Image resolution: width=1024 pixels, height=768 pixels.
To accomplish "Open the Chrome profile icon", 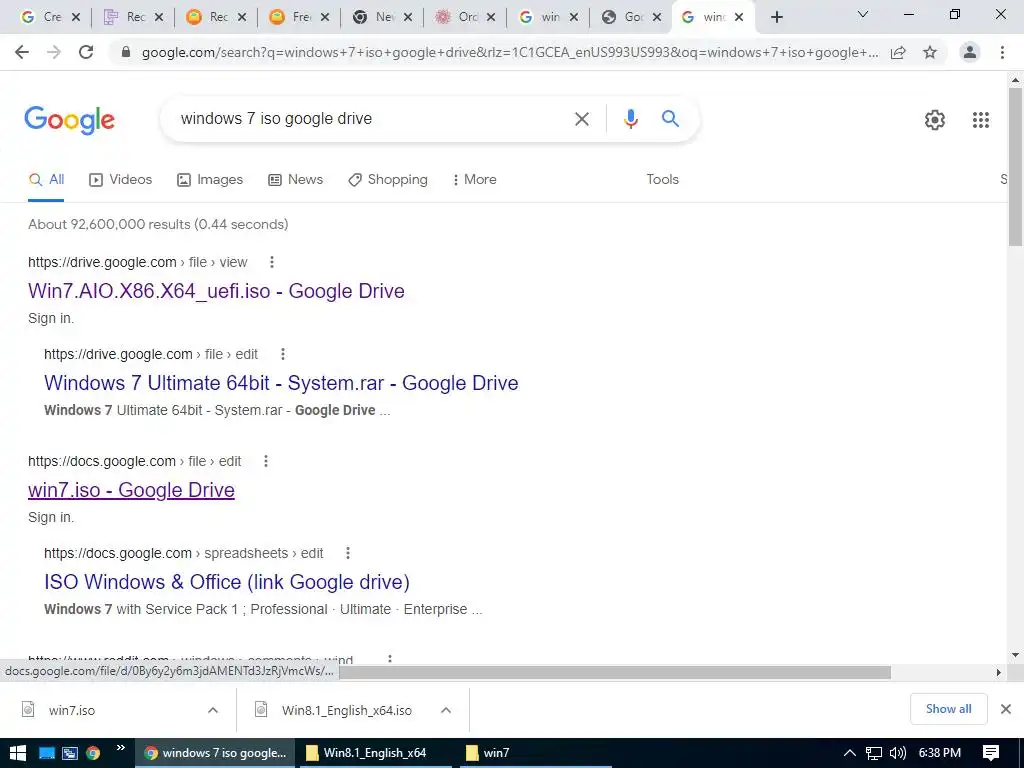I will (x=970, y=52).
